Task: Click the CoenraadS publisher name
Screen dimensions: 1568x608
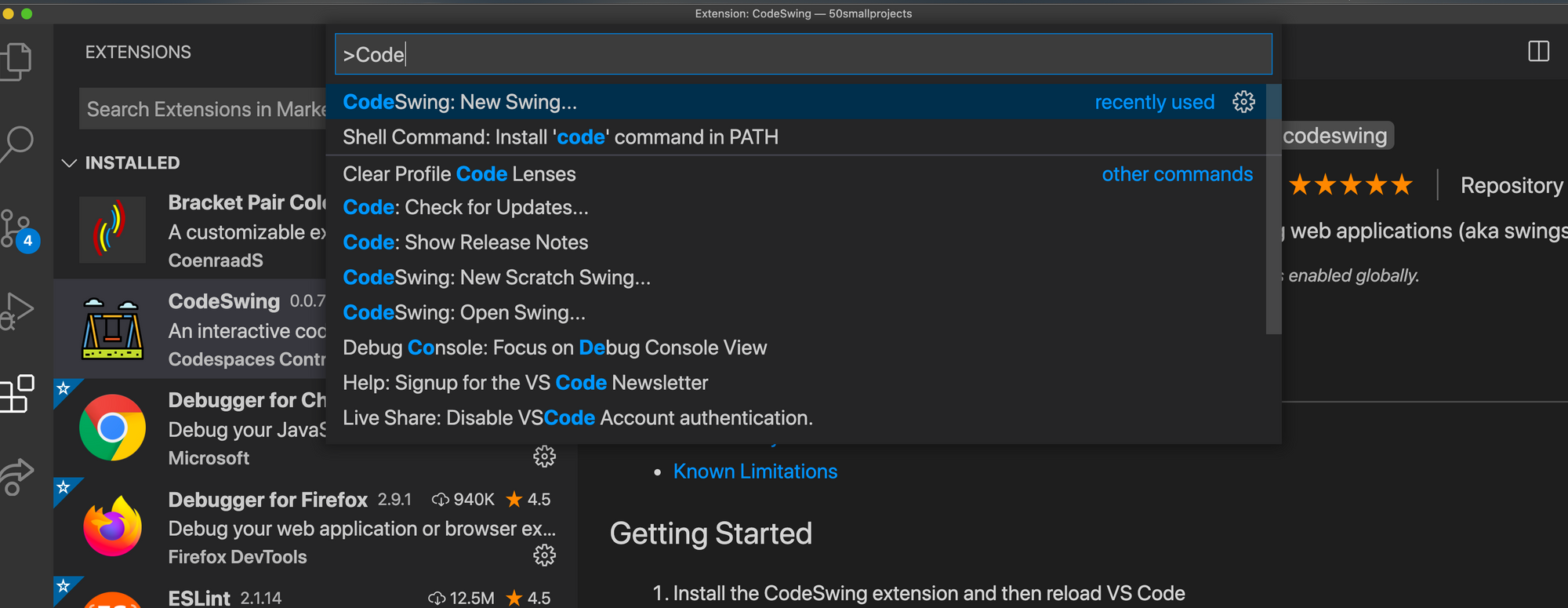Action: [216, 260]
